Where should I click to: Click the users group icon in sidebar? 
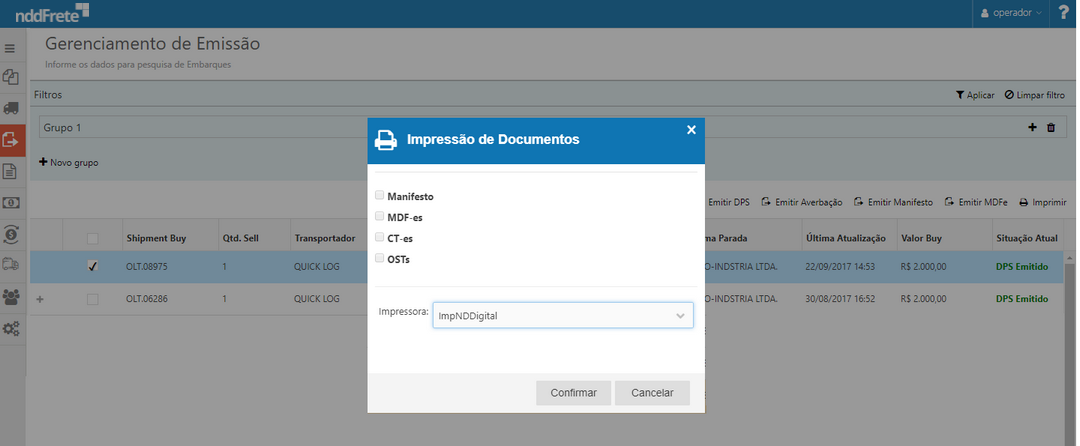11,296
